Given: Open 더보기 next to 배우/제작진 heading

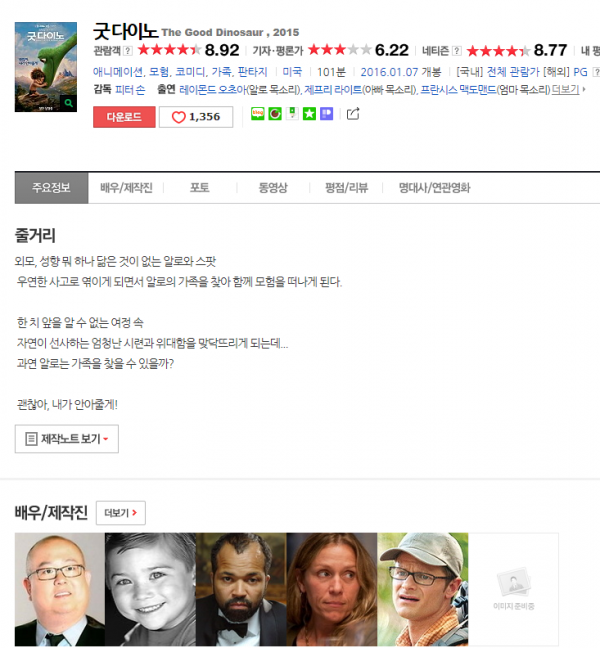Looking at the screenshot, I should (121, 513).
